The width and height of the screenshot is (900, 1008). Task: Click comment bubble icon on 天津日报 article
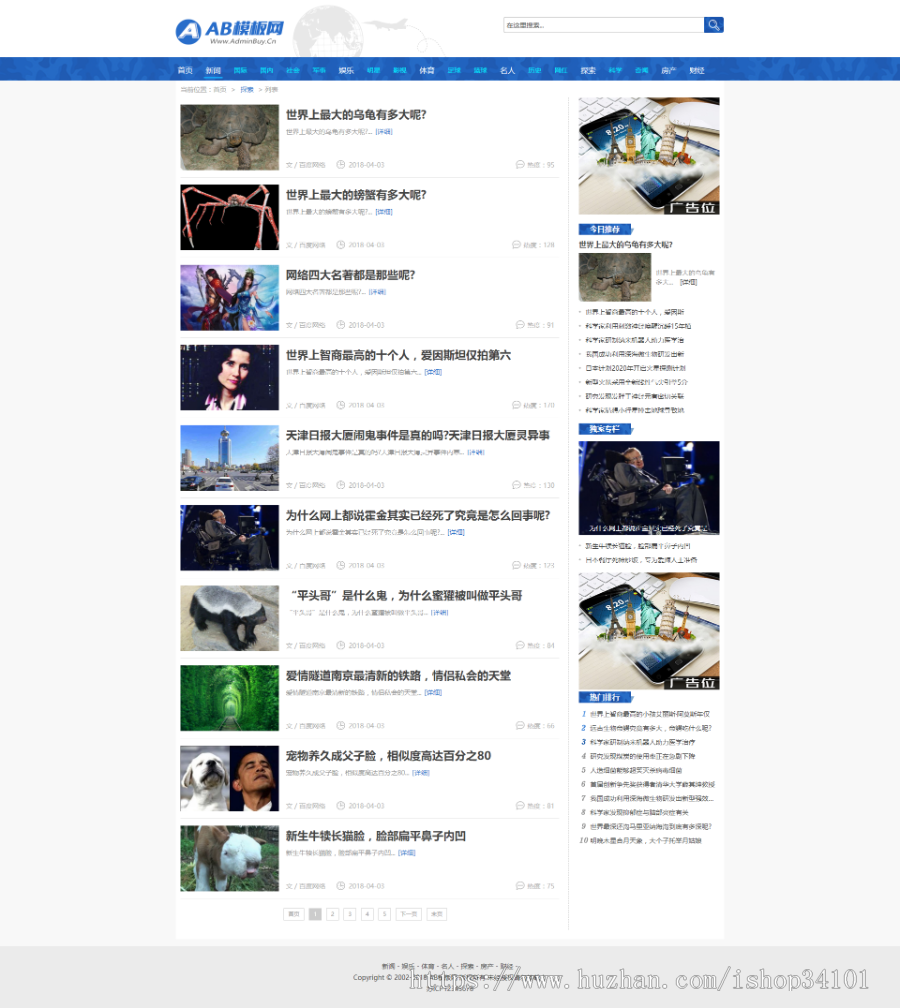tap(516, 485)
